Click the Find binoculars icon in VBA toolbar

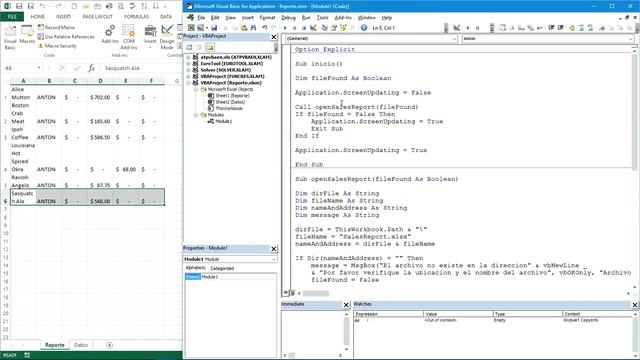pos(253,28)
